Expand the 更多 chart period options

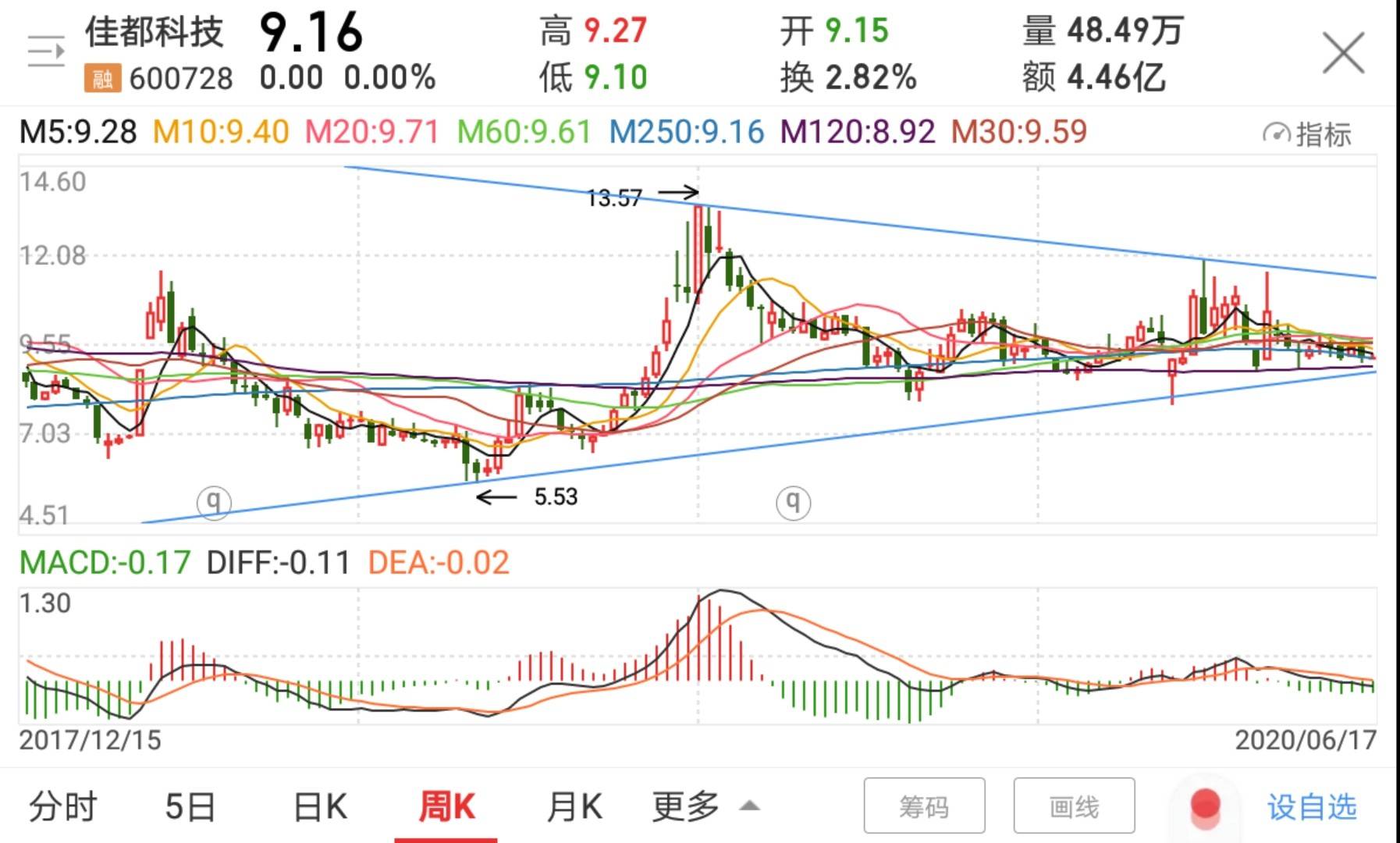coord(693,806)
